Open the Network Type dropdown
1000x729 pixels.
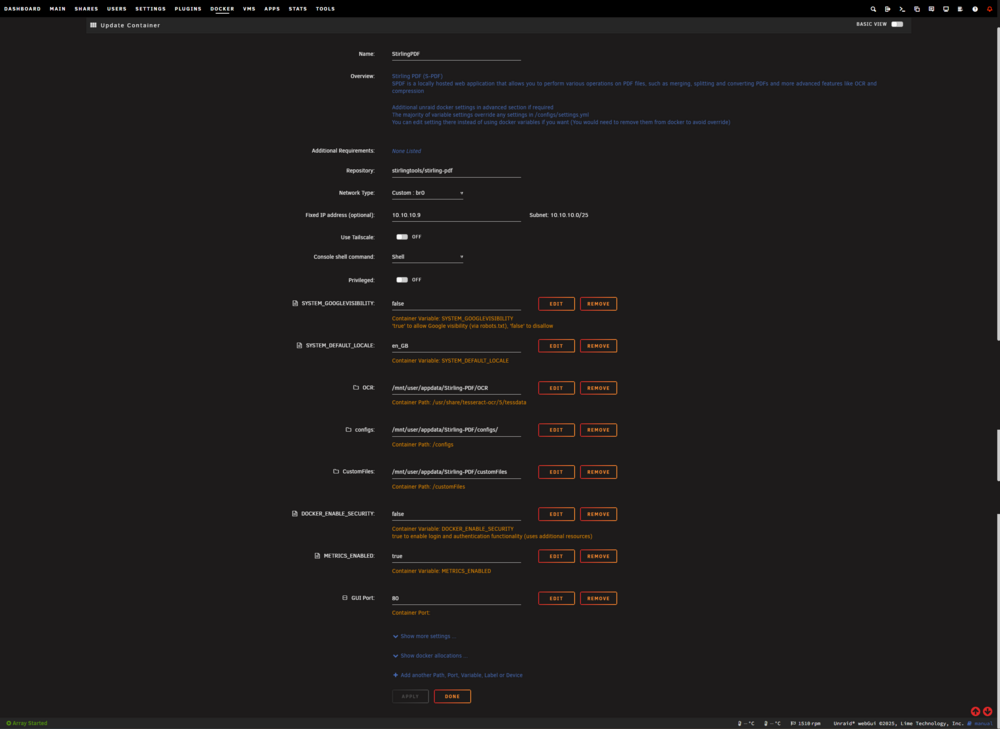[x=427, y=193]
